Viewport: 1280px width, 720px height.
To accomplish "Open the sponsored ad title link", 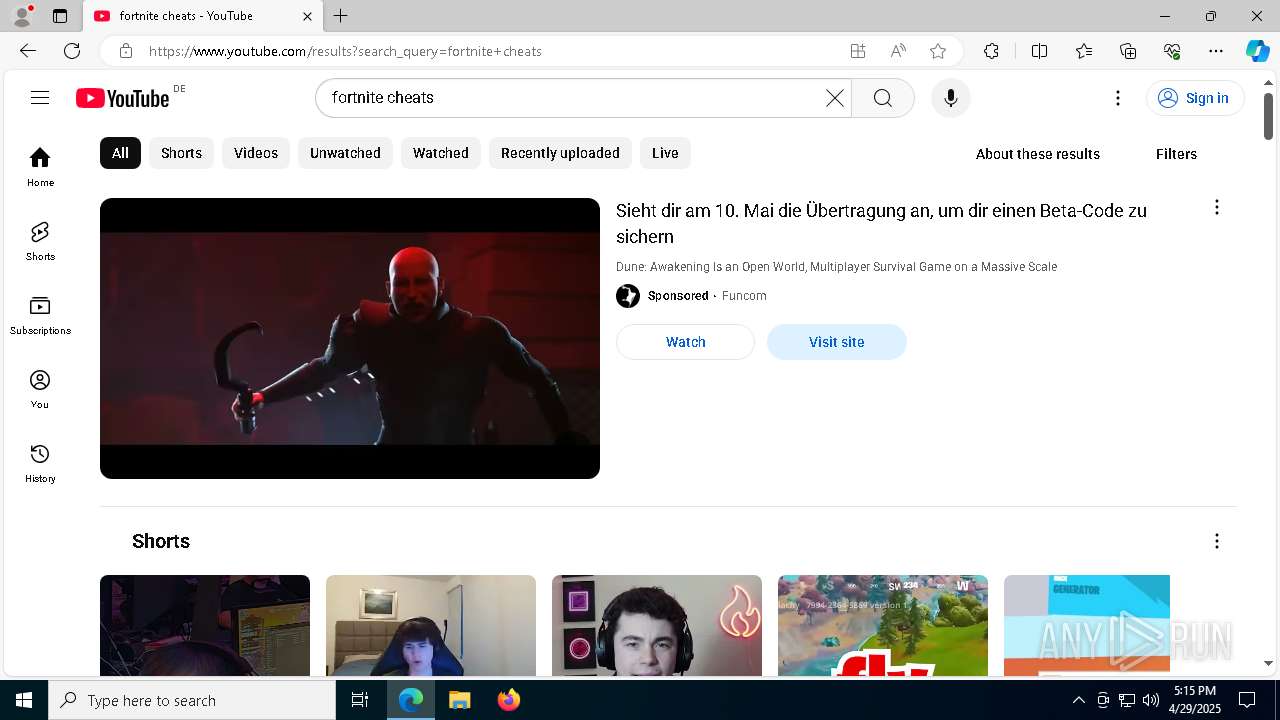I will point(881,223).
